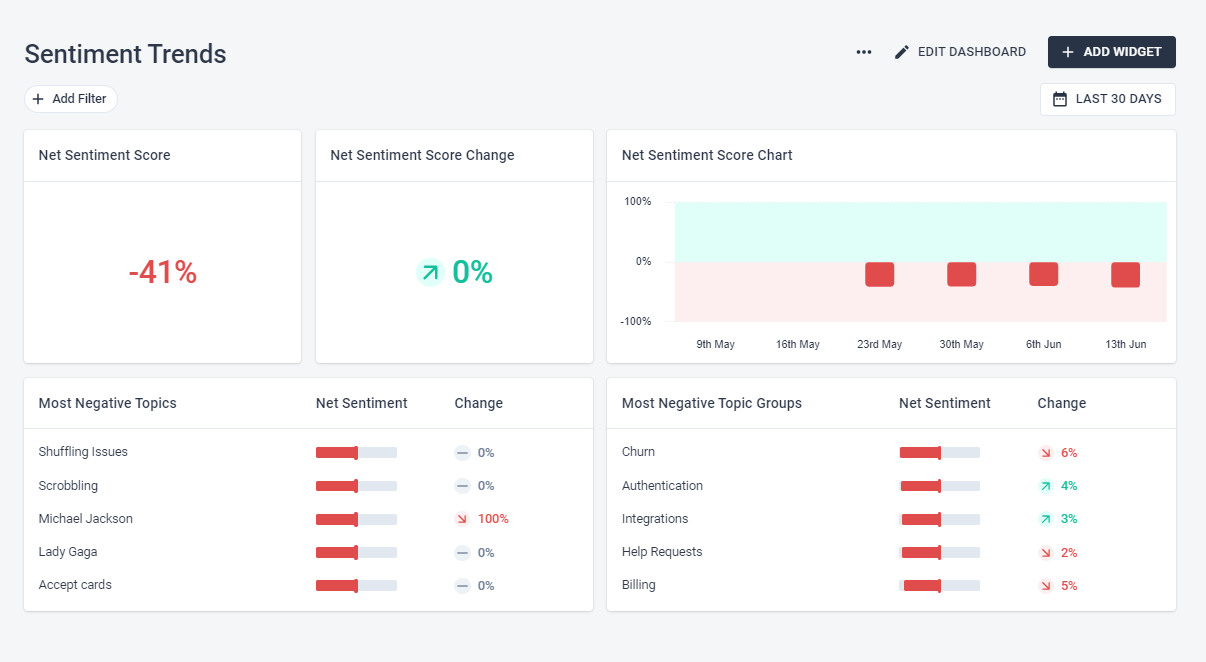This screenshot has width=1206, height=662.
Task: Click the 23rd May chart data point
Action: 879,275
